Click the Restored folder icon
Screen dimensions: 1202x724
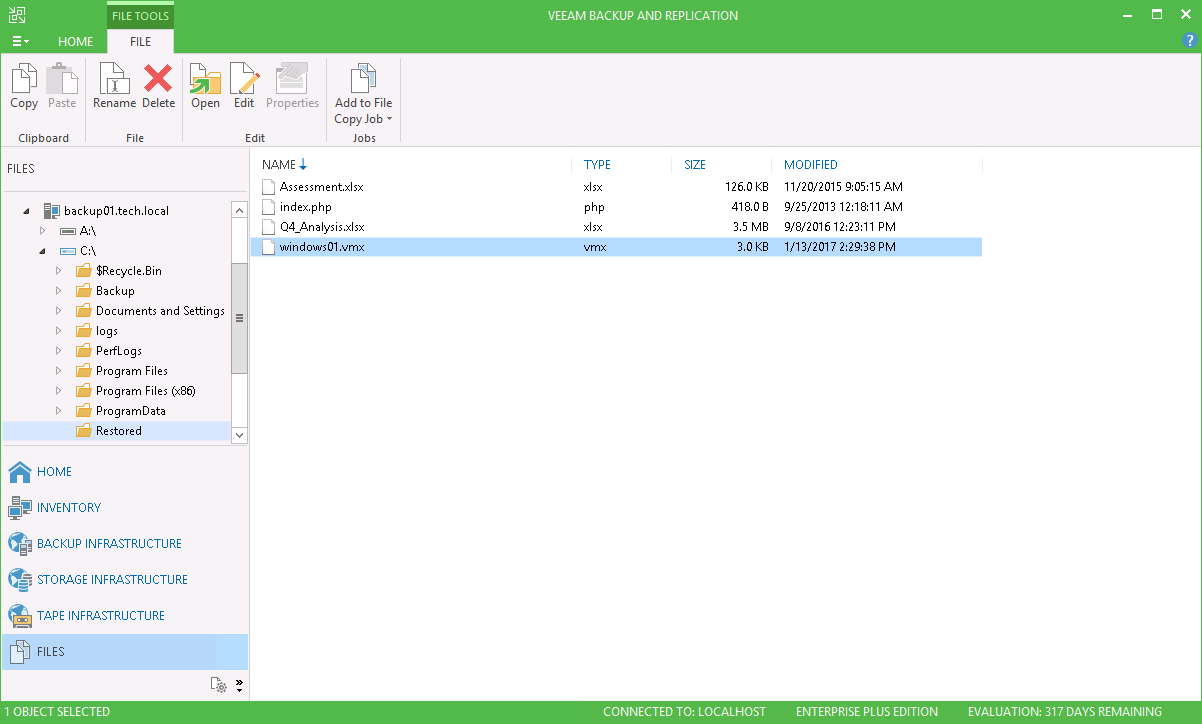[84, 431]
